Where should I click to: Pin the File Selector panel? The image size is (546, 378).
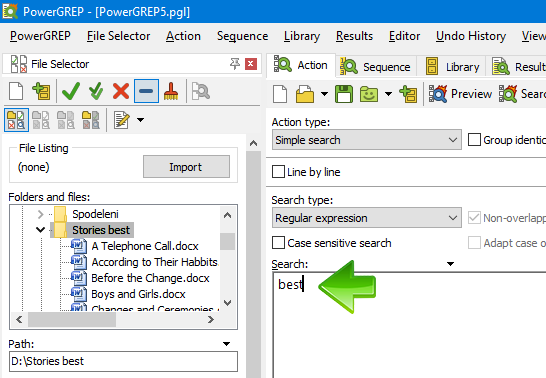(x=235, y=64)
